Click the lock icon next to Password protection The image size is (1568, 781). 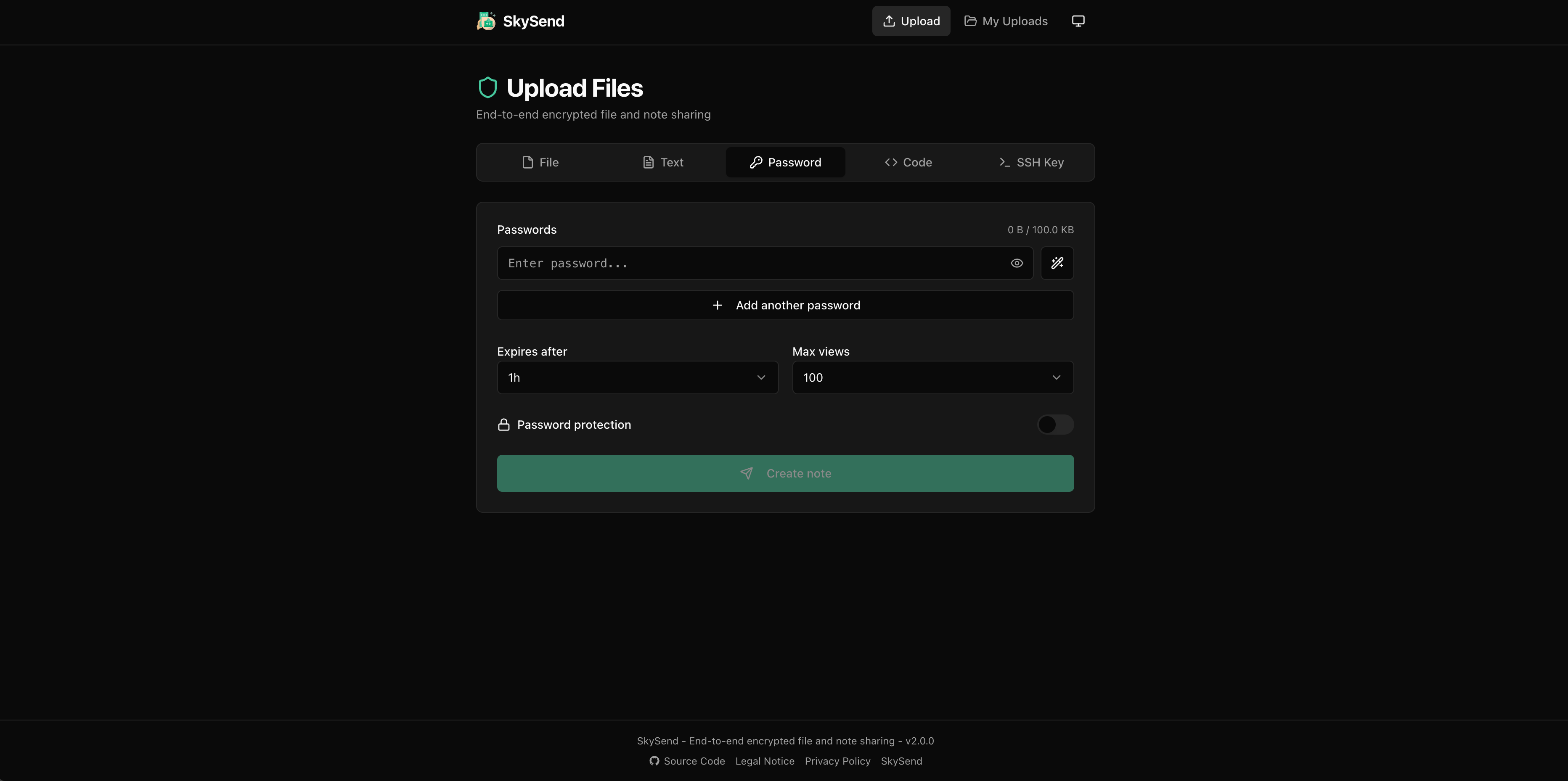[503, 425]
